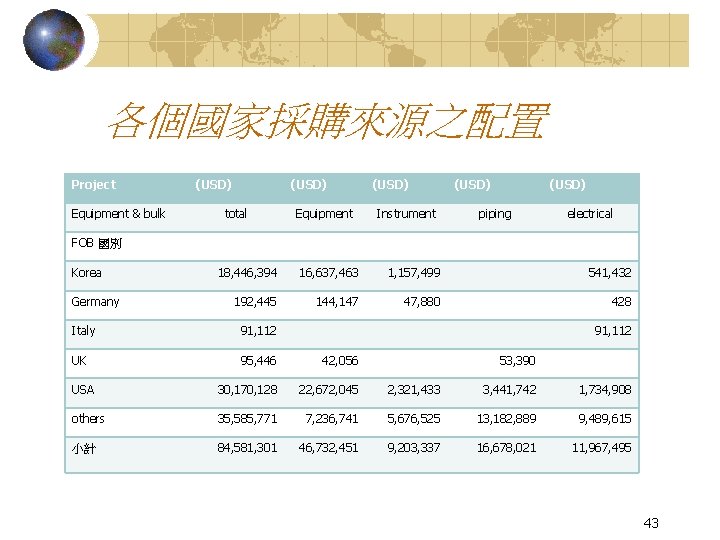
Task: Select the 'UK' row label
Action: pyautogui.click(x=79, y=360)
